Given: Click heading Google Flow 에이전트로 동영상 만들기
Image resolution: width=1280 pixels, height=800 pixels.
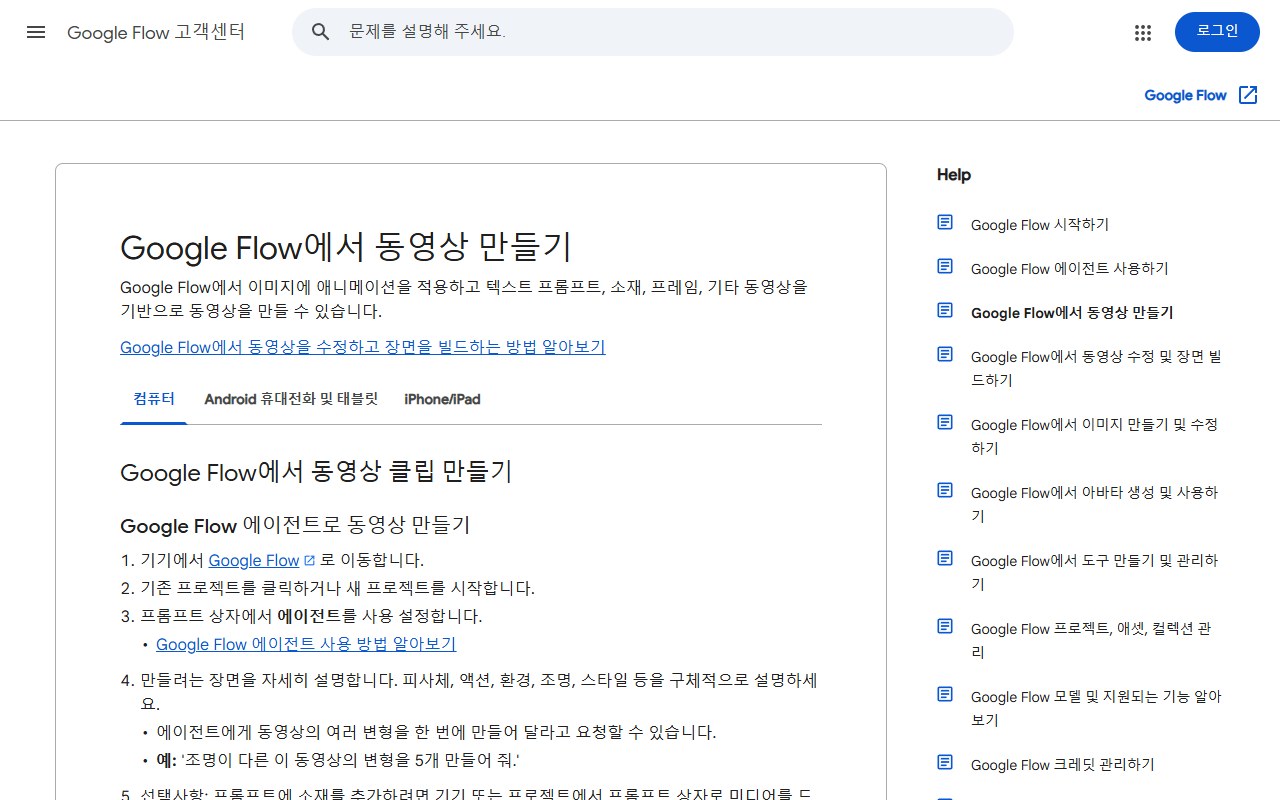Looking at the screenshot, I should (x=295, y=525).
